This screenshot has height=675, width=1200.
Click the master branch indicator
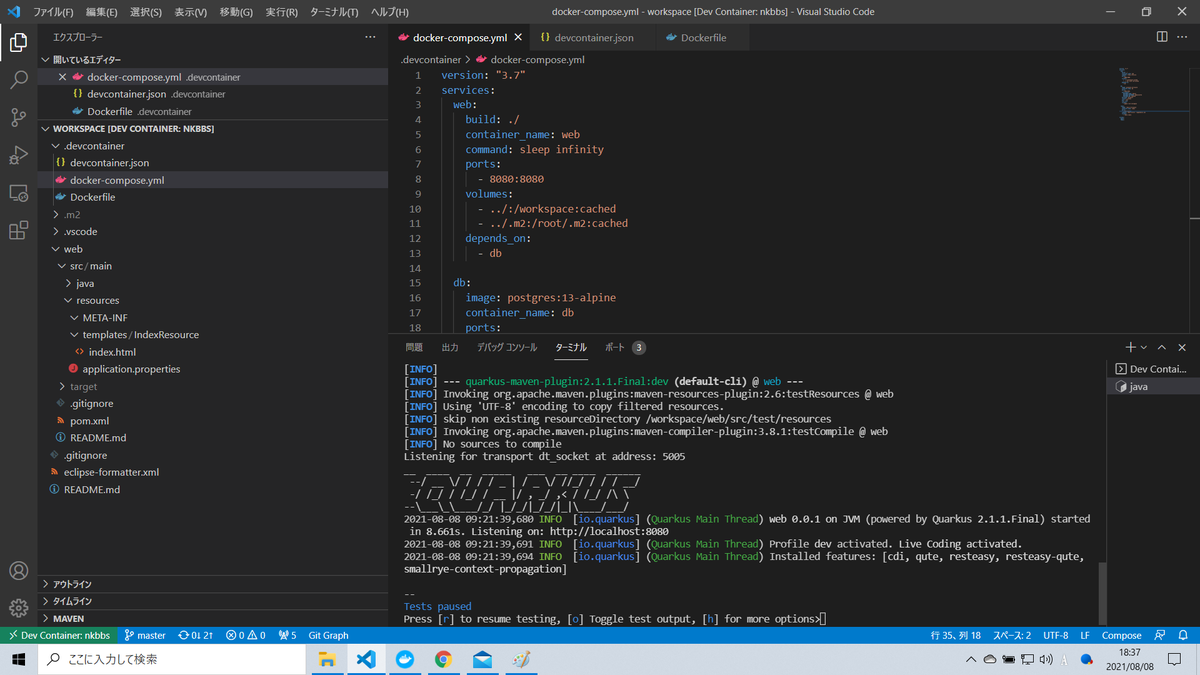tap(144, 635)
